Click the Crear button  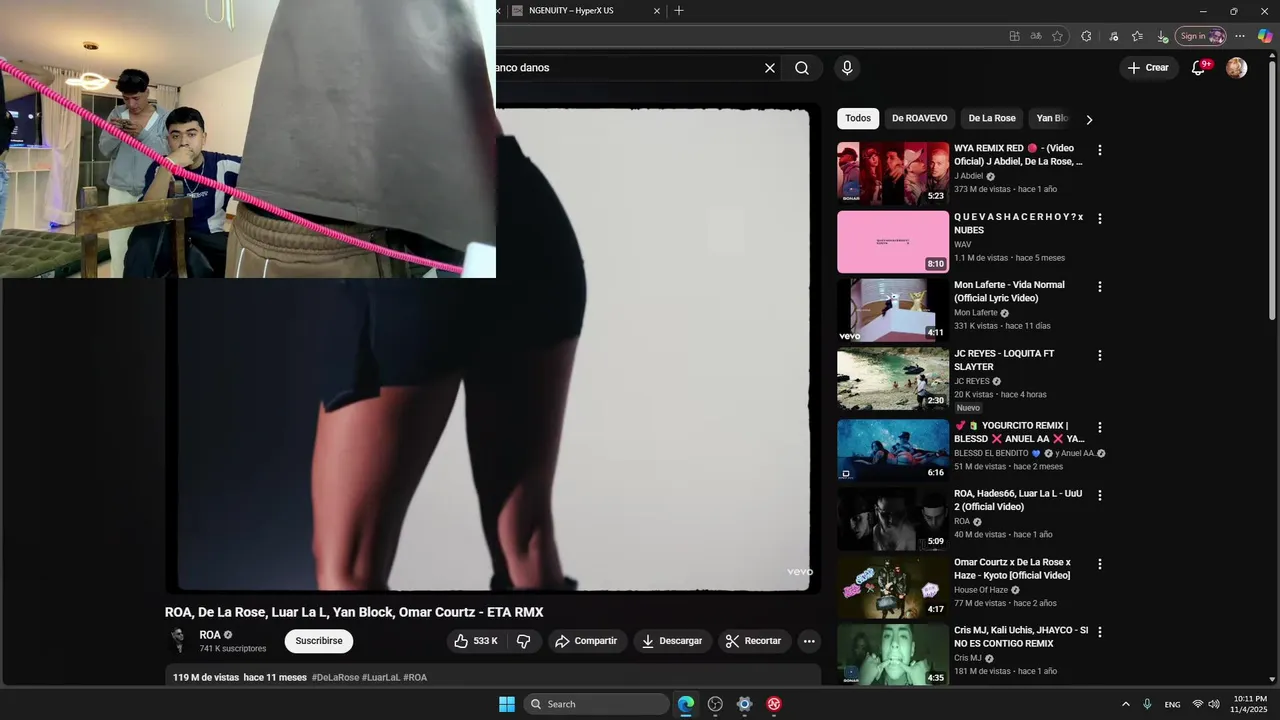point(1148,68)
